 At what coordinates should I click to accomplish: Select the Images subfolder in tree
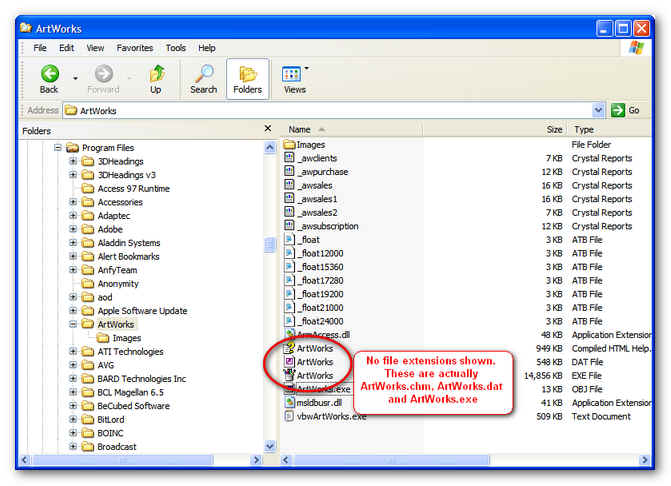[x=127, y=338]
